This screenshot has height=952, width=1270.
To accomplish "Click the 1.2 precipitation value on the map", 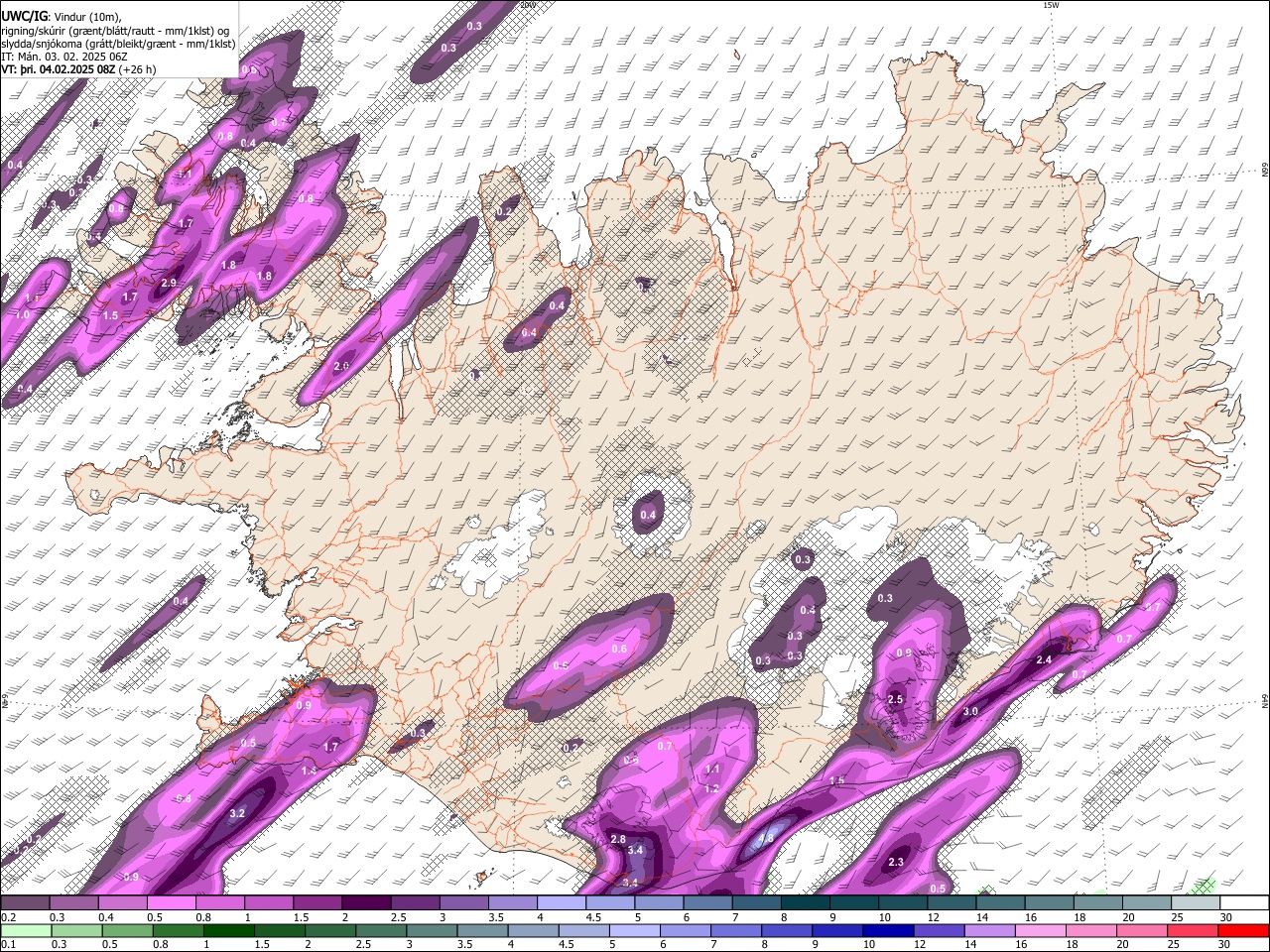I will point(711,788).
